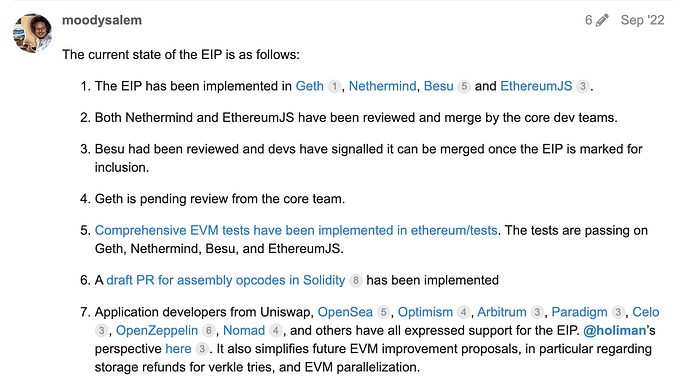Open the Optimism link
The width and height of the screenshot is (690, 388).
pyautogui.click(x=425, y=312)
